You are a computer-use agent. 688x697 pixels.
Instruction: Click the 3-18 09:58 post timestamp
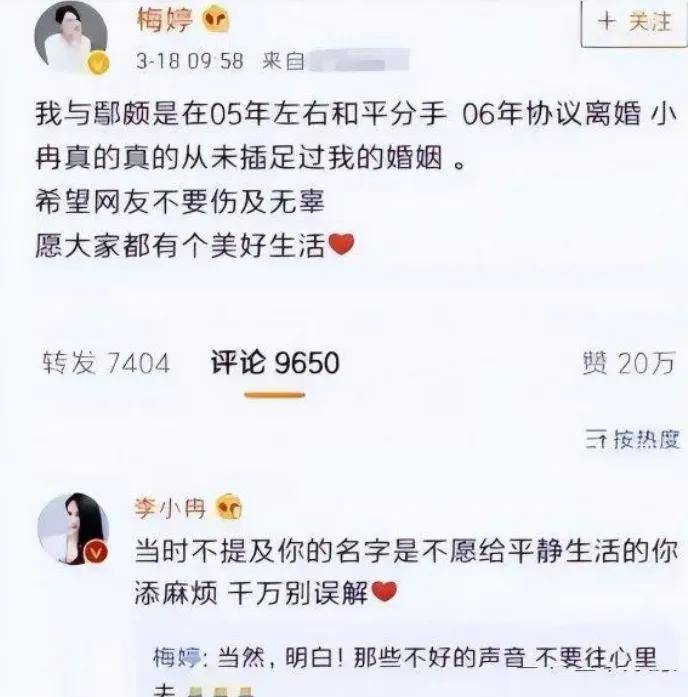click(190, 60)
